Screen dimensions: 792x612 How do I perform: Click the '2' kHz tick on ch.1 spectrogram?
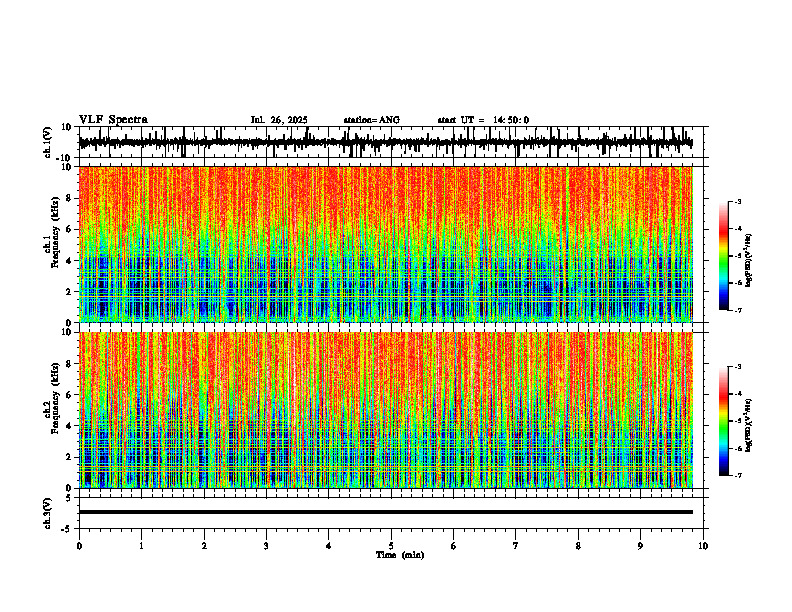(x=70, y=292)
